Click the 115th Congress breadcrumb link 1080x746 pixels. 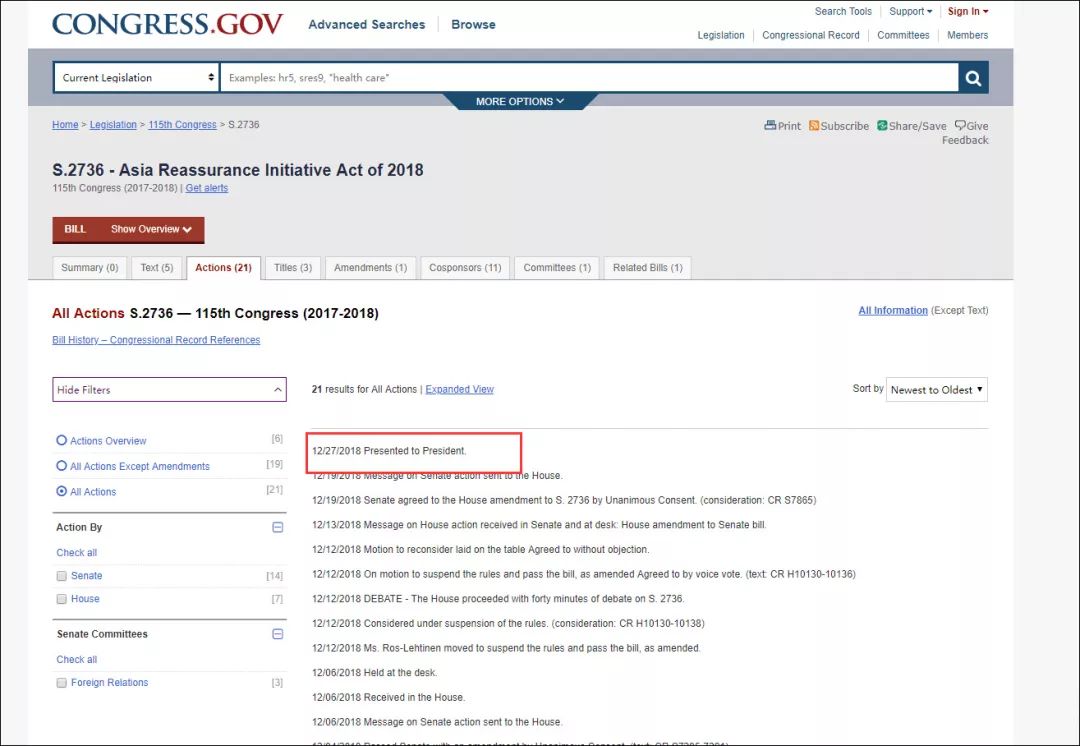(x=182, y=125)
